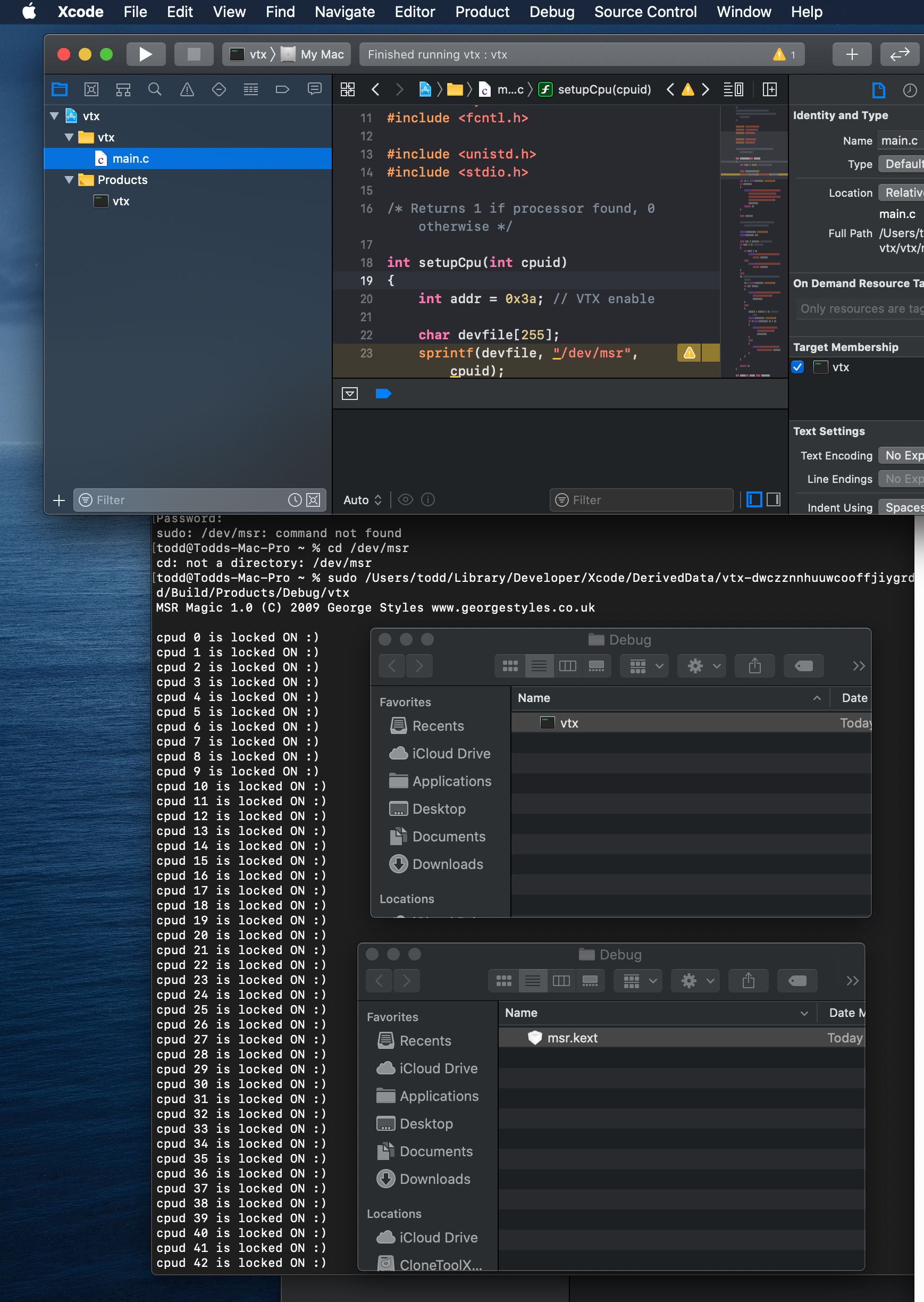
Task: Open the Source Control navigator
Action: tap(91, 89)
